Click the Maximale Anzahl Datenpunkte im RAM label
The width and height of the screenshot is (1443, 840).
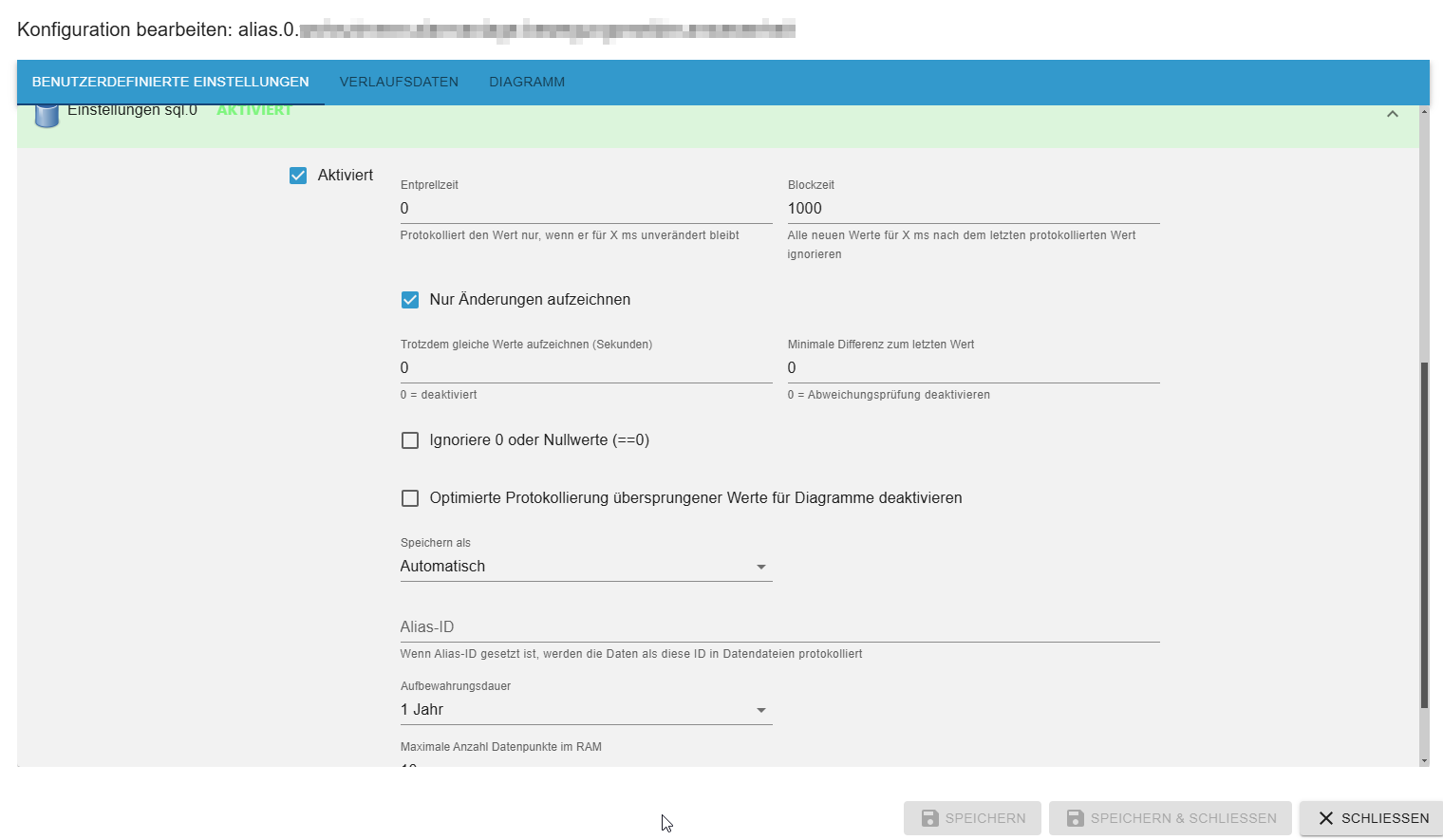point(501,747)
